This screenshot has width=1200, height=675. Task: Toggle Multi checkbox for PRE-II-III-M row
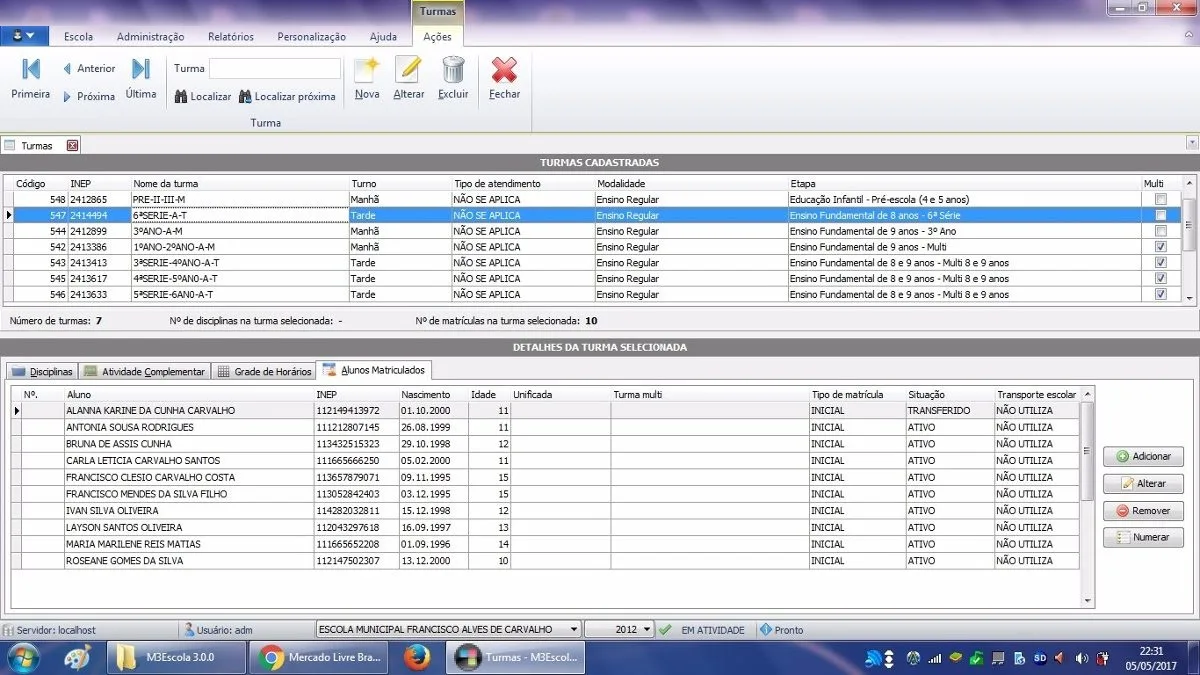click(x=1161, y=199)
